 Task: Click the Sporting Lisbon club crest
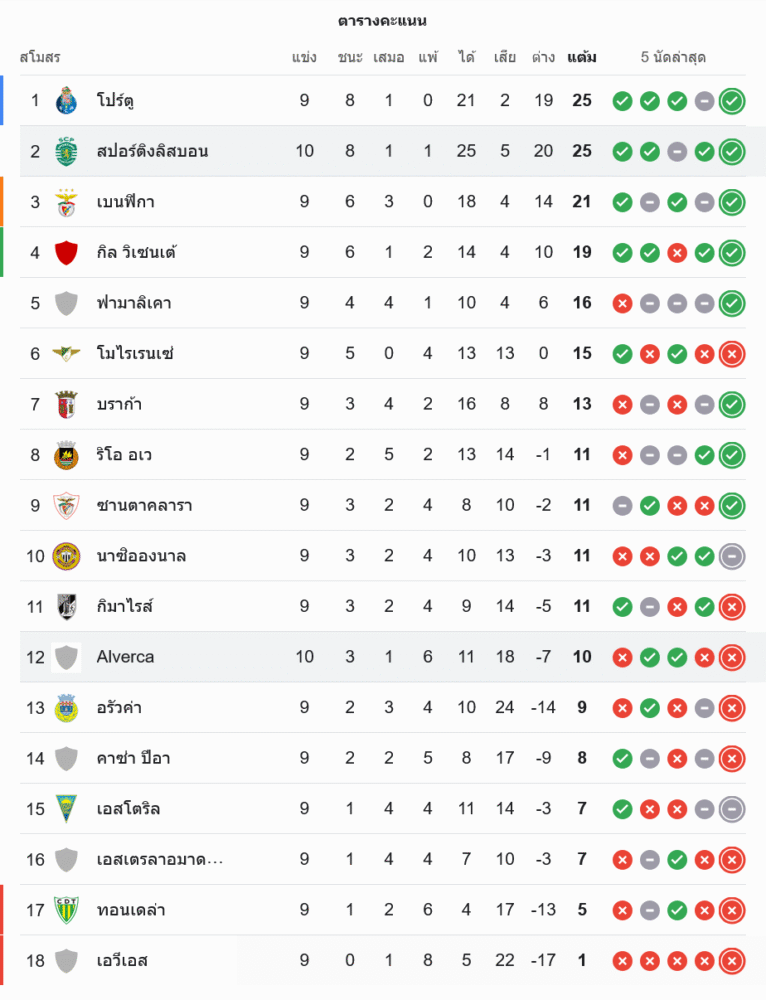pos(66,151)
